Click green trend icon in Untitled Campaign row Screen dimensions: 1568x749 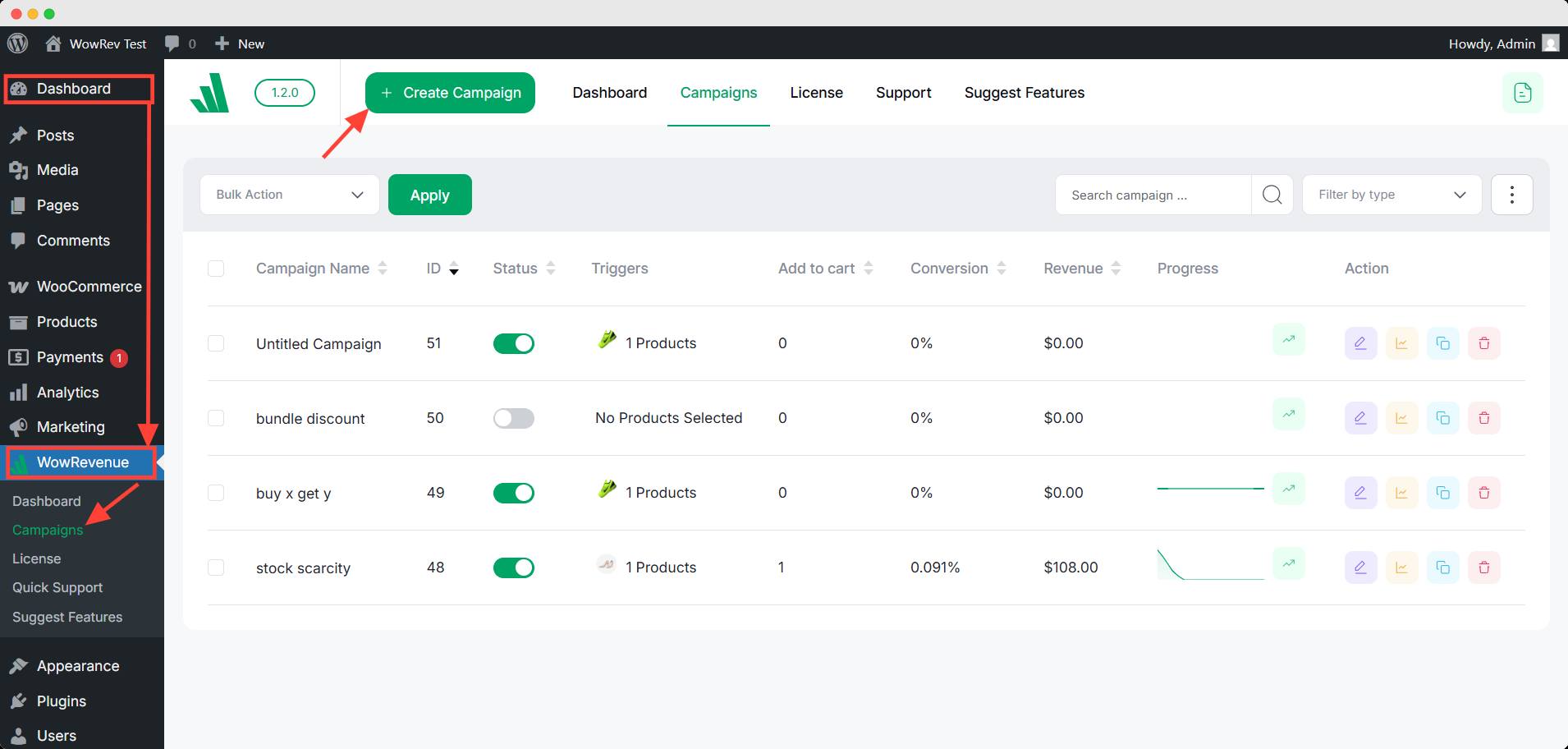(1289, 339)
